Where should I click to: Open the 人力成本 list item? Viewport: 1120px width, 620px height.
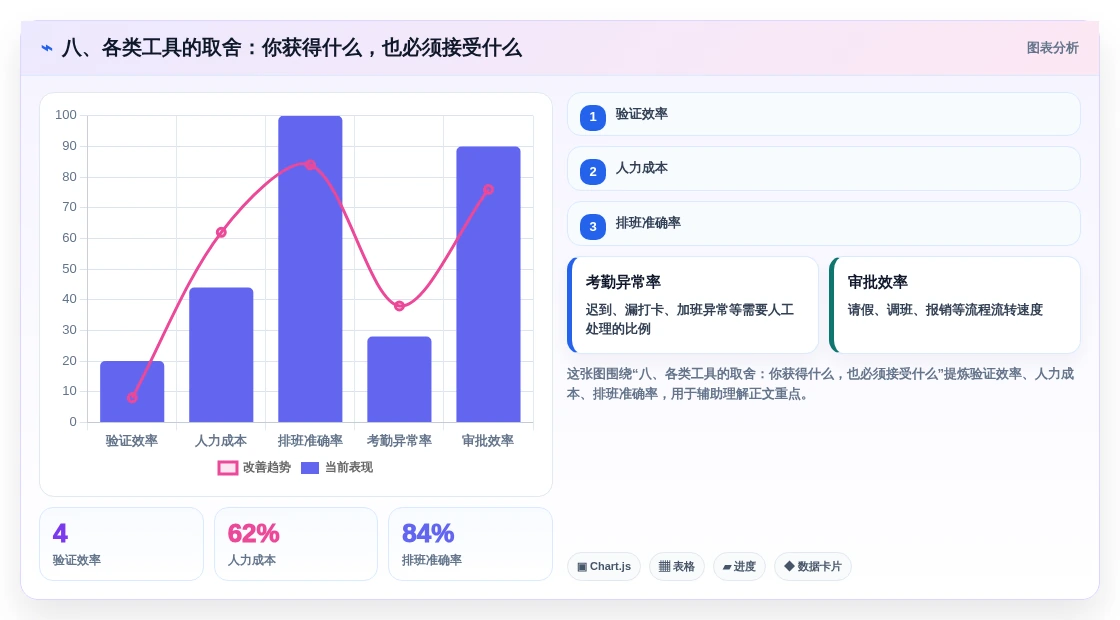pos(824,169)
